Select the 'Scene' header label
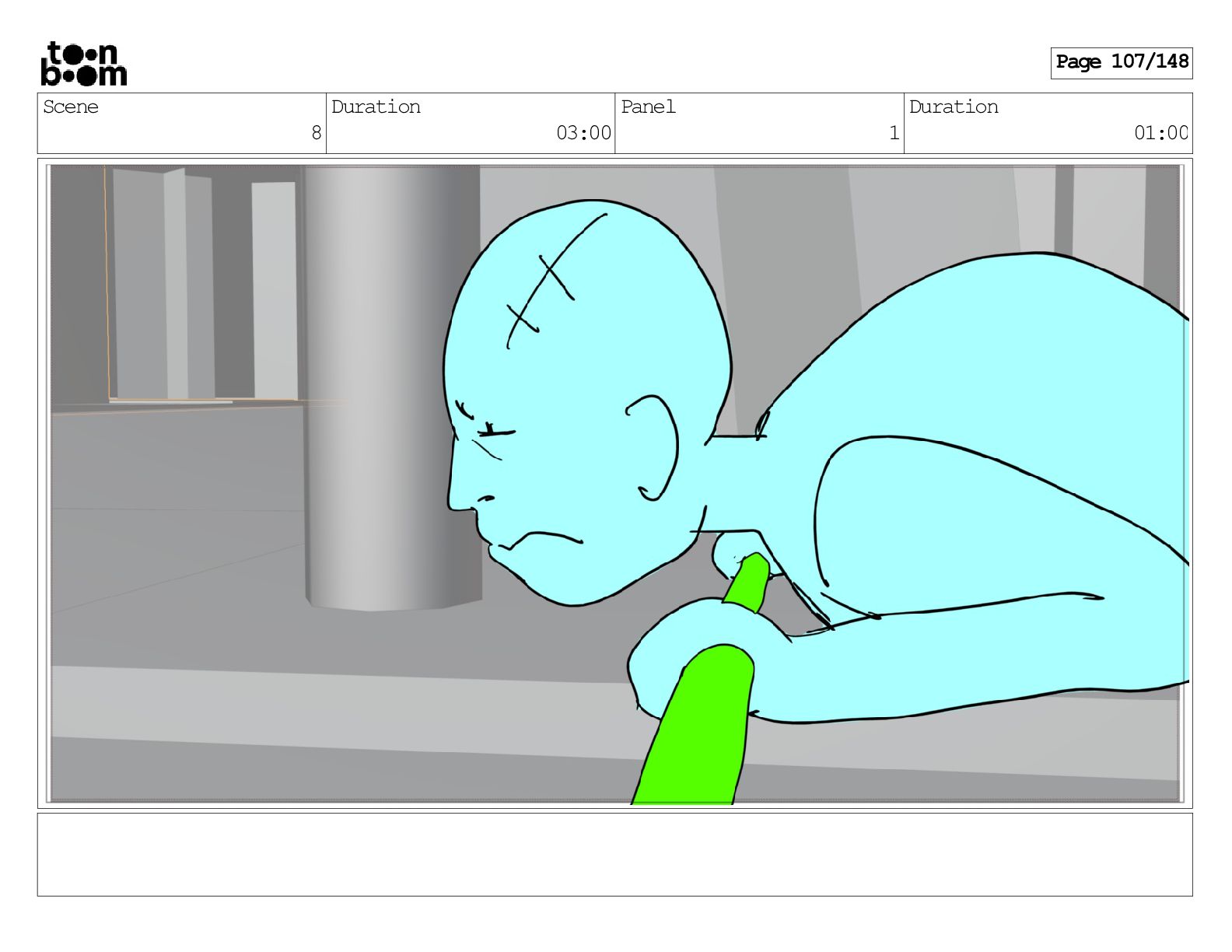Image resolution: width=1232 pixels, height=952 pixels. 71,107
